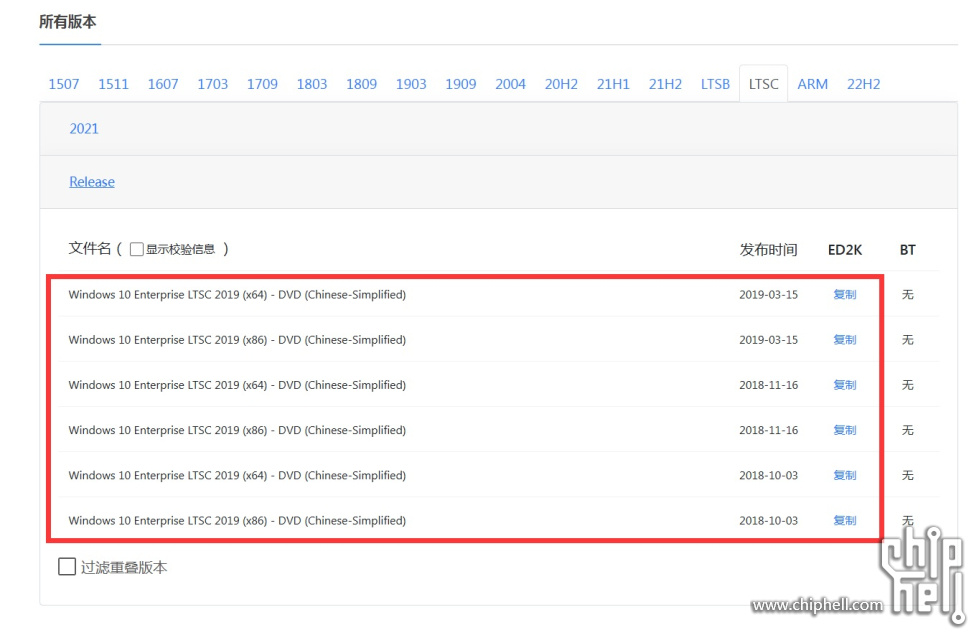Switch to the 22H2 tab
Viewport: 979px width, 640px height.
pos(863,84)
